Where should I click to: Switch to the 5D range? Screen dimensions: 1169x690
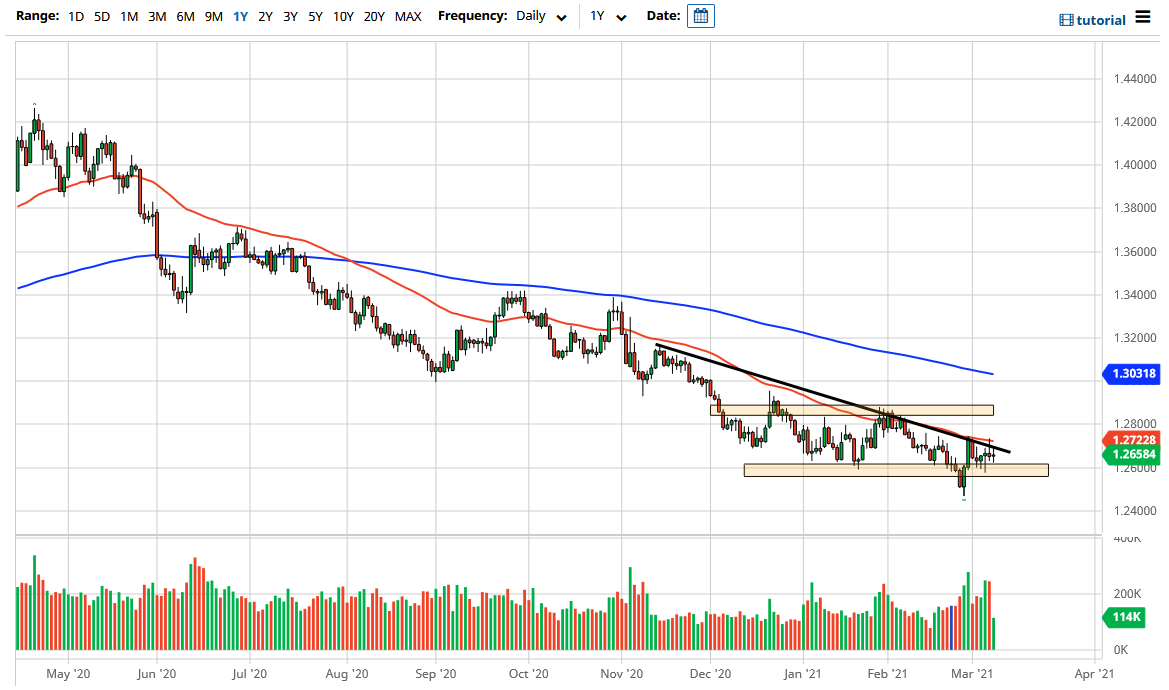(x=101, y=16)
